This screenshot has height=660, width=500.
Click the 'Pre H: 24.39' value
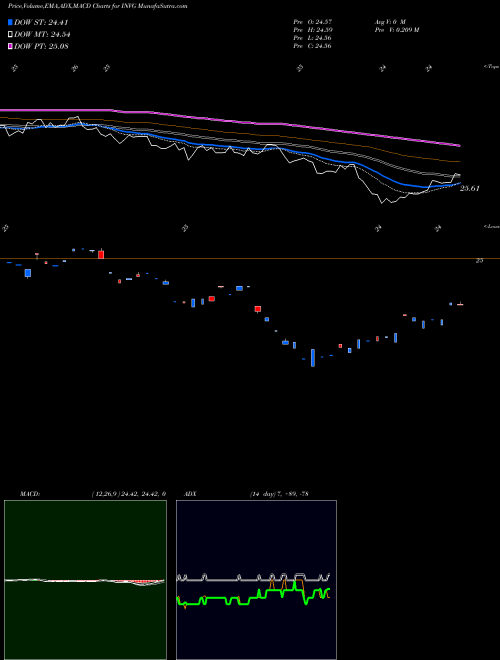coord(312,30)
